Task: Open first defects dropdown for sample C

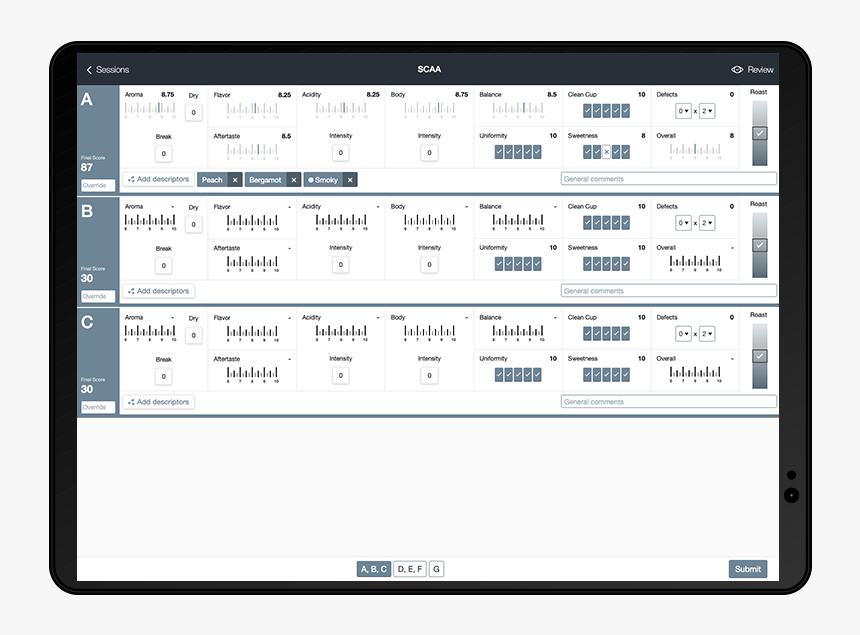Action: click(683, 334)
